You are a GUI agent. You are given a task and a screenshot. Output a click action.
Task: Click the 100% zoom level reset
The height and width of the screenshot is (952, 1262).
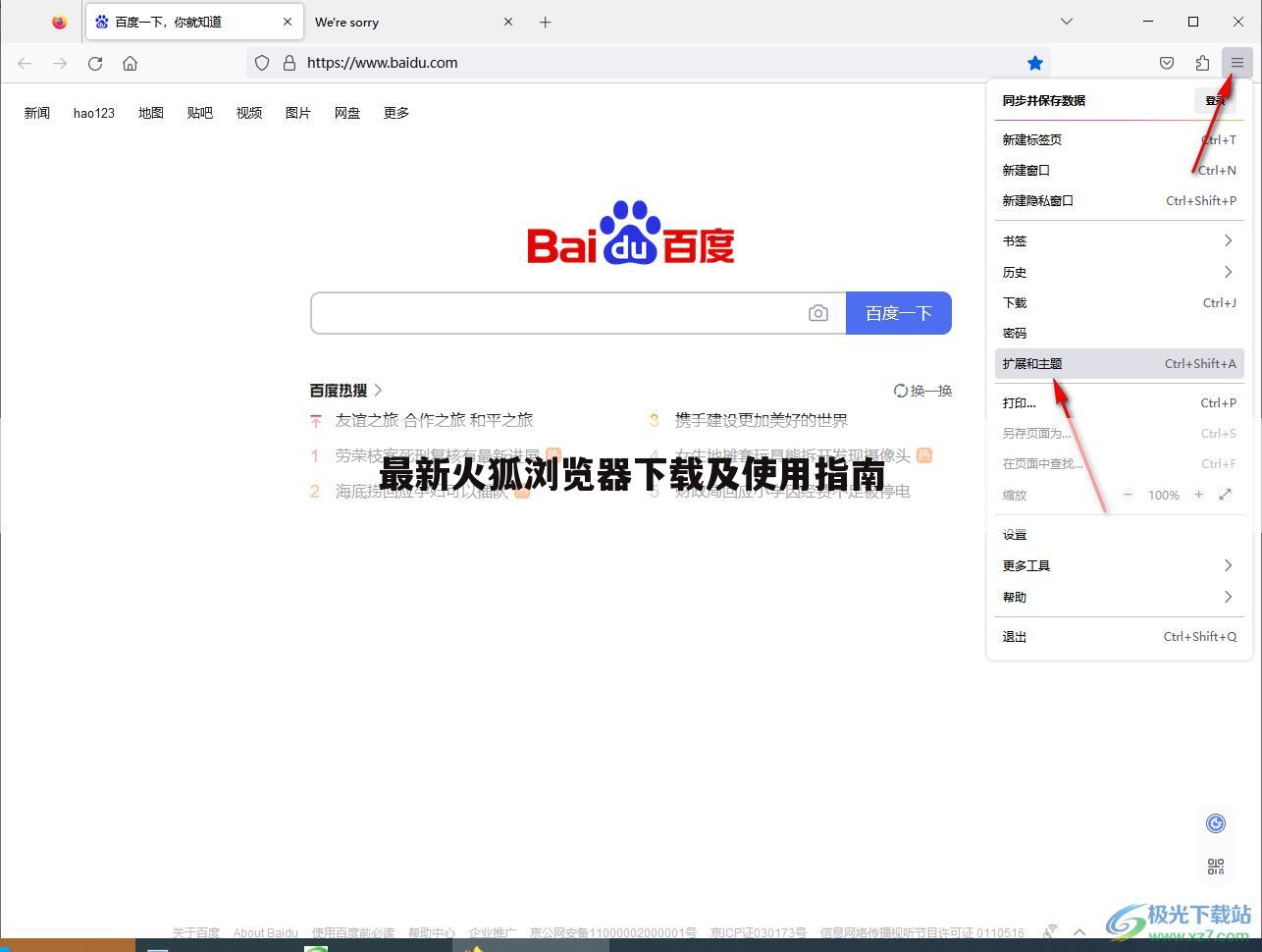click(1164, 495)
